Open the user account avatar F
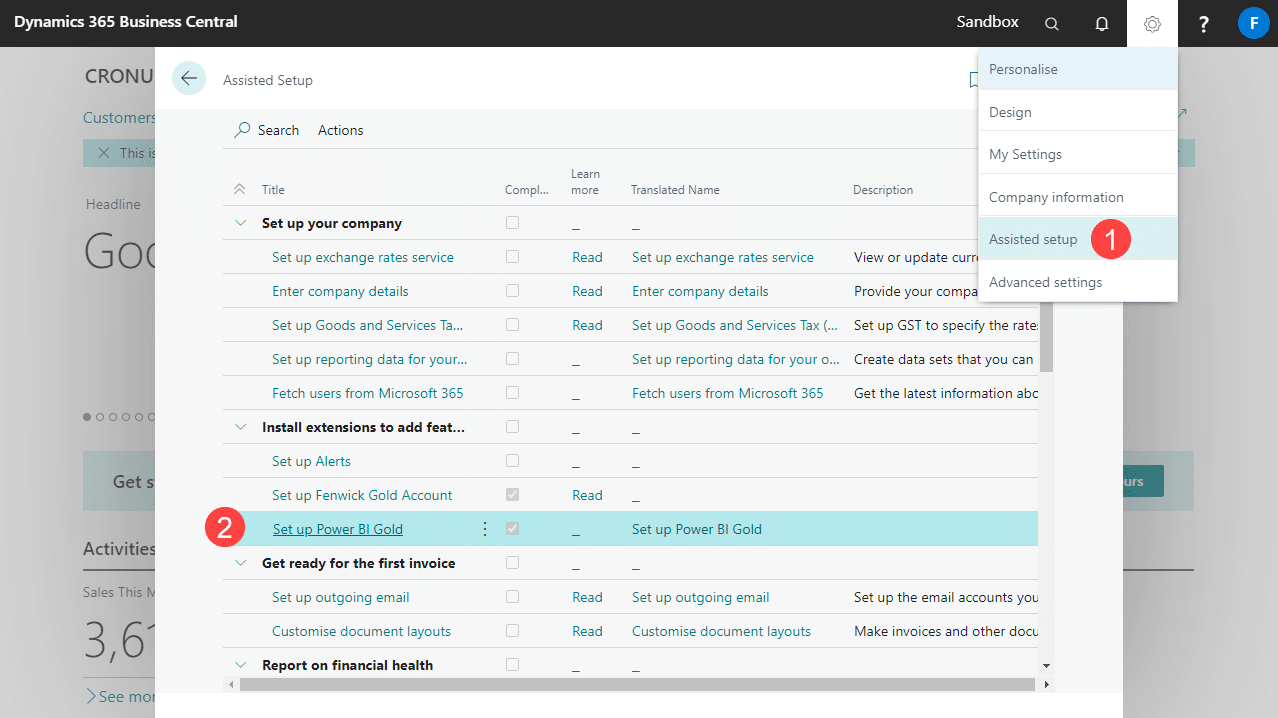 (1253, 22)
